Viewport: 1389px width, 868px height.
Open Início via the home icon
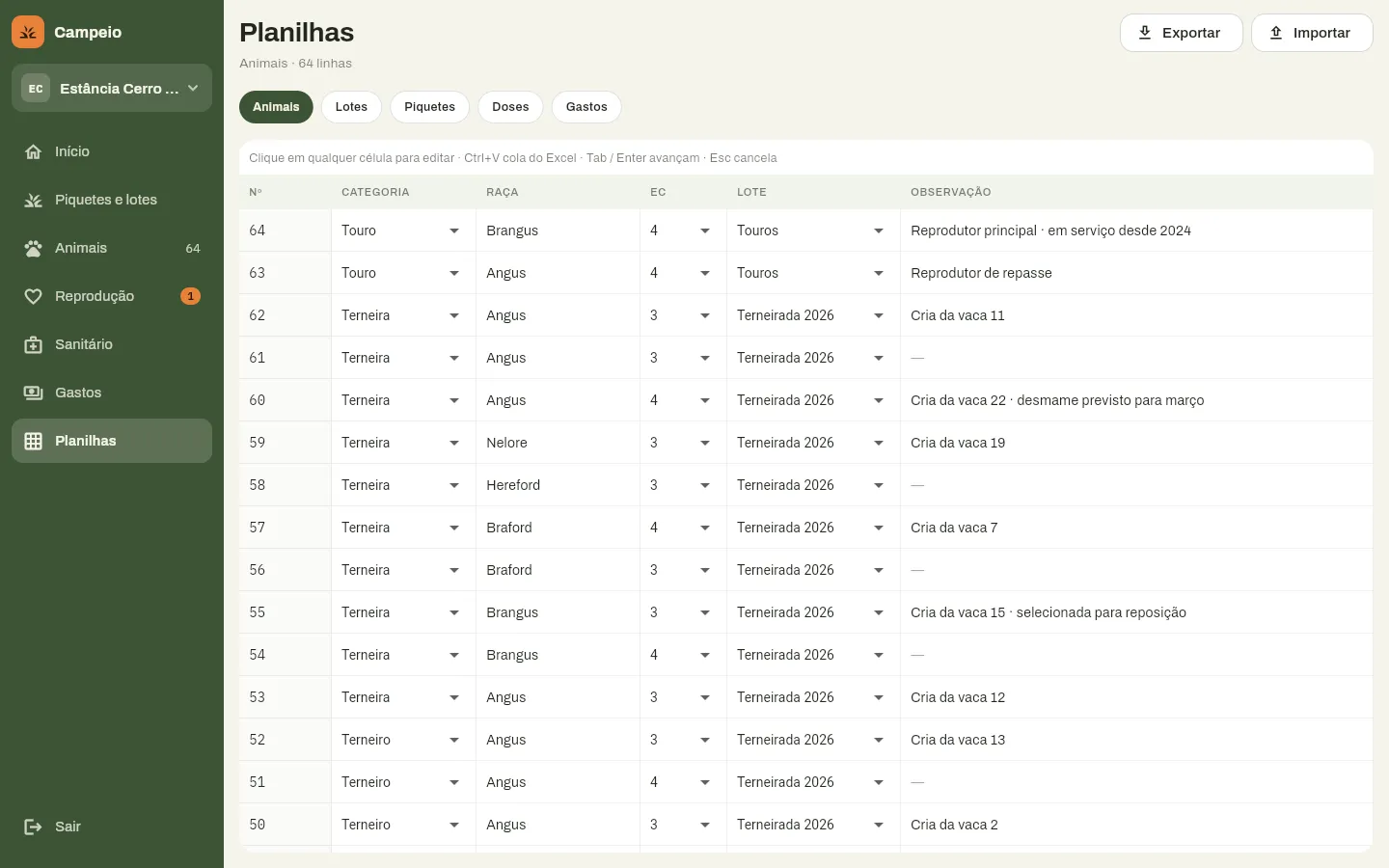[x=33, y=151]
